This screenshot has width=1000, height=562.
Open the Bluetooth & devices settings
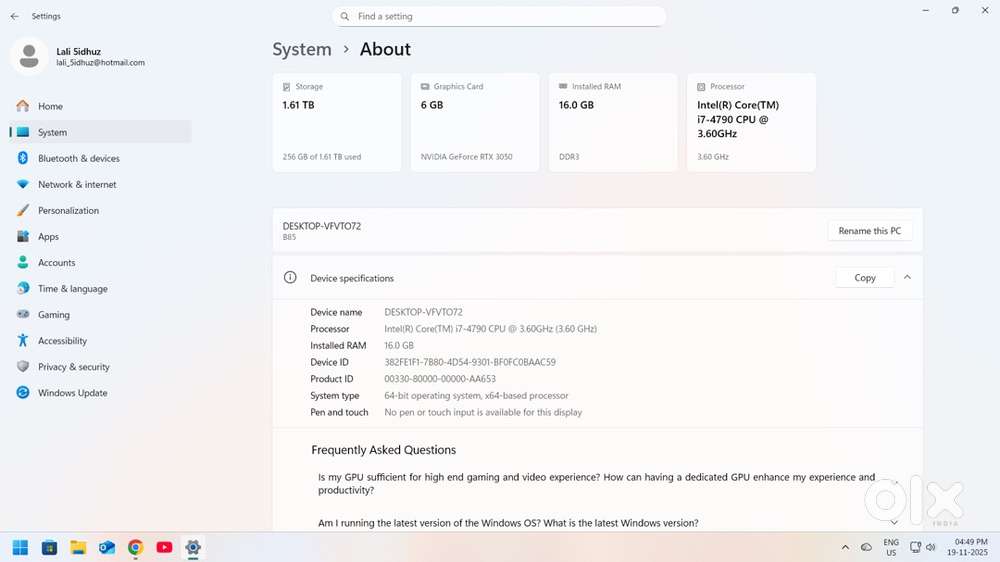point(78,158)
